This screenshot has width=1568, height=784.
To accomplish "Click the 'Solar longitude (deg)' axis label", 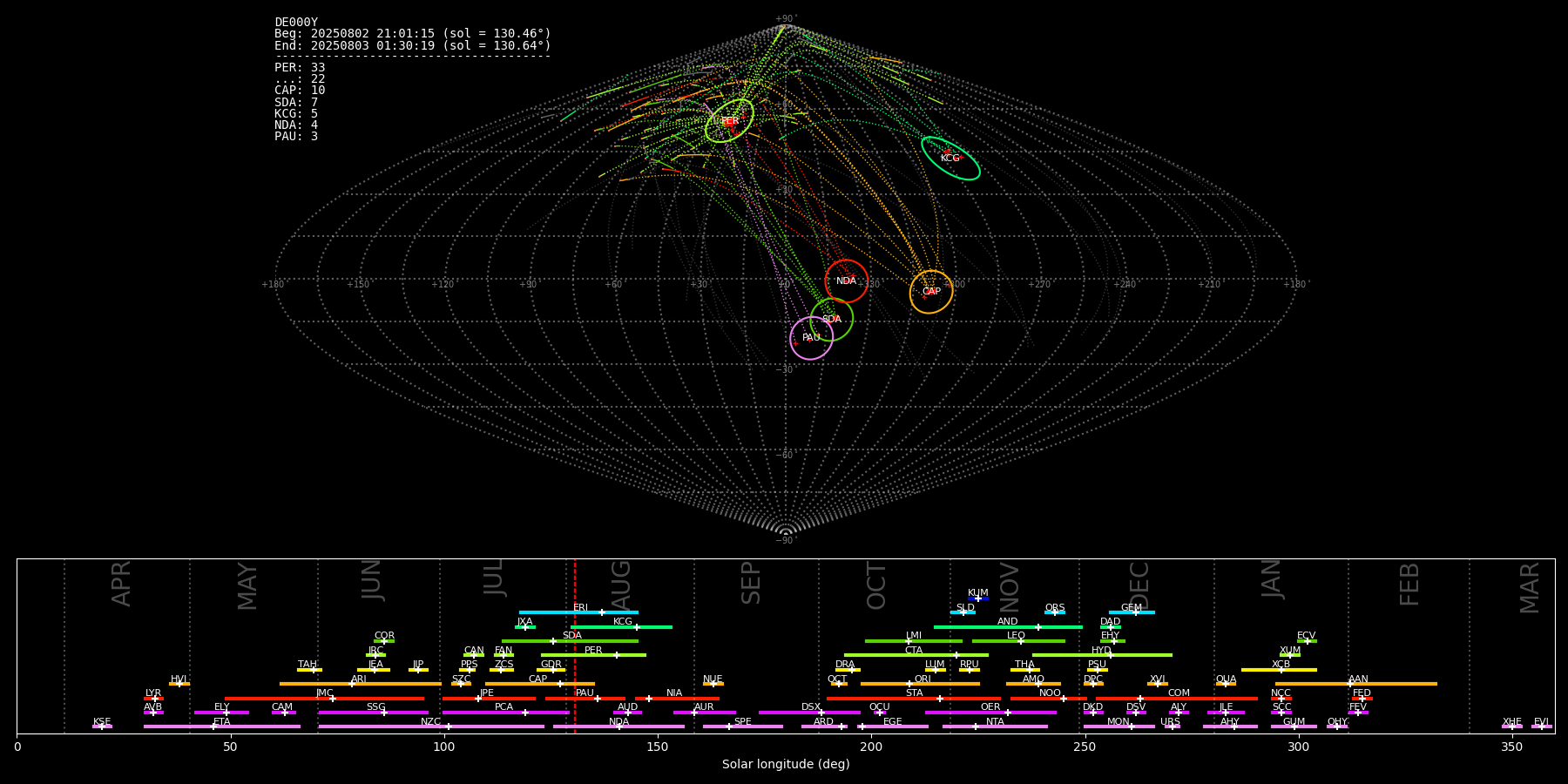I will (x=786, y=765).
